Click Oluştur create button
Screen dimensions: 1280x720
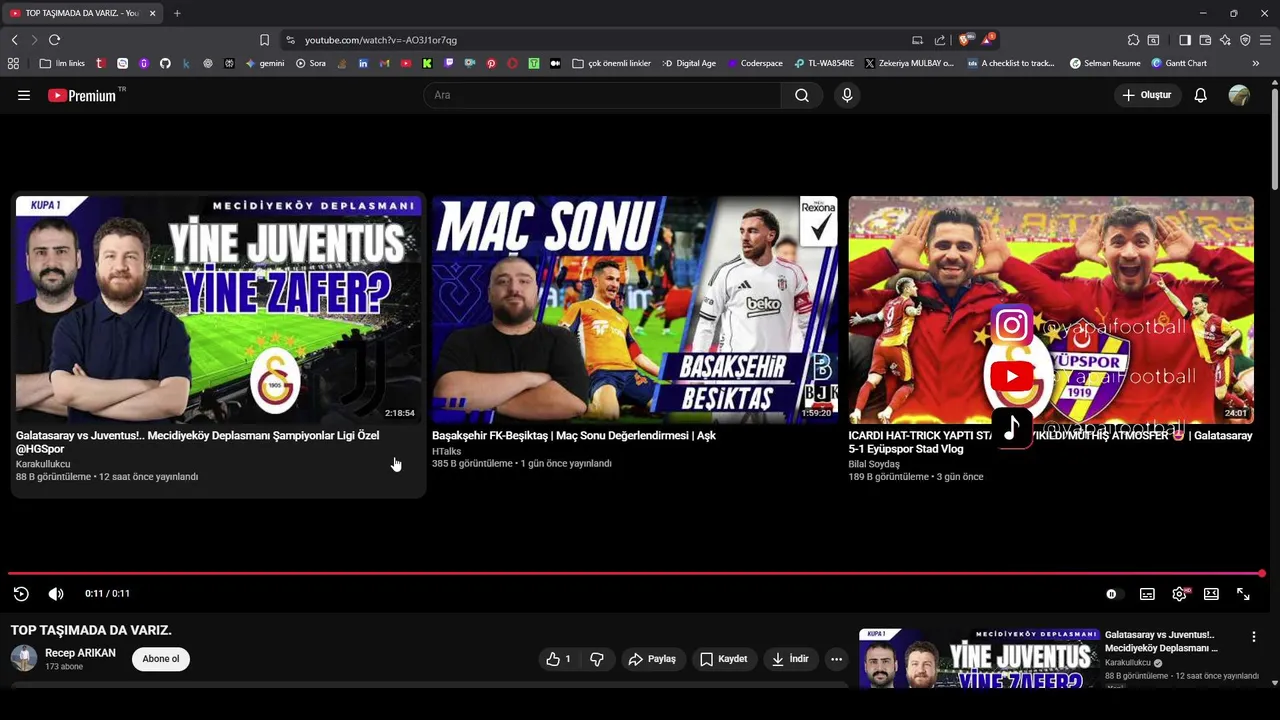(1148, 95)
